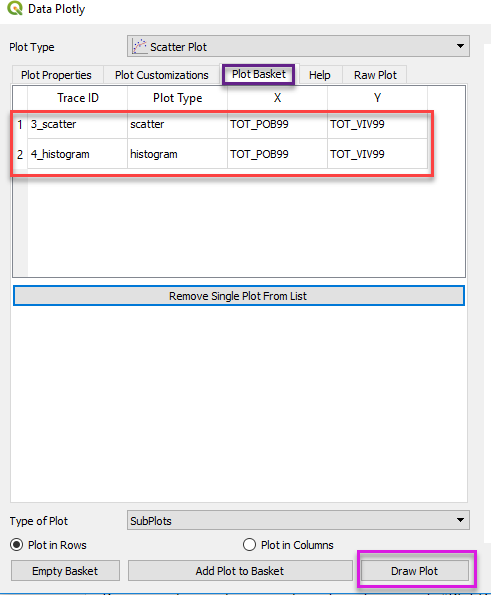Image resolution: width=491 pixels, height=595 pixels.
Task: Open the Type of Plot SubPlots dropdown
Action: pos(298,520)
